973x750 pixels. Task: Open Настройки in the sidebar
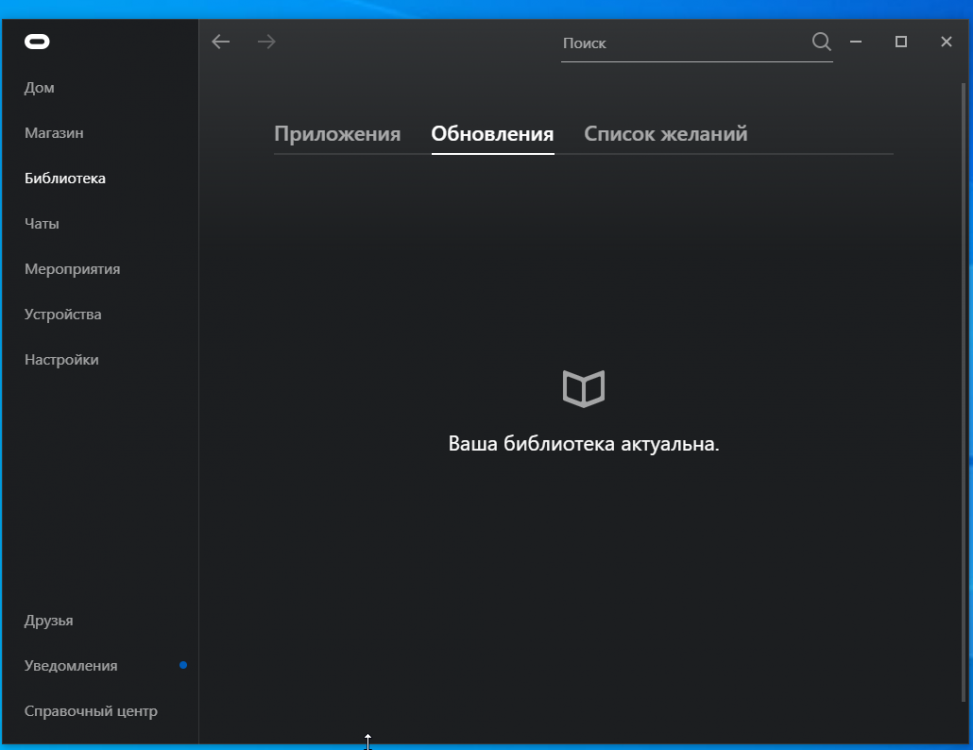61,359
